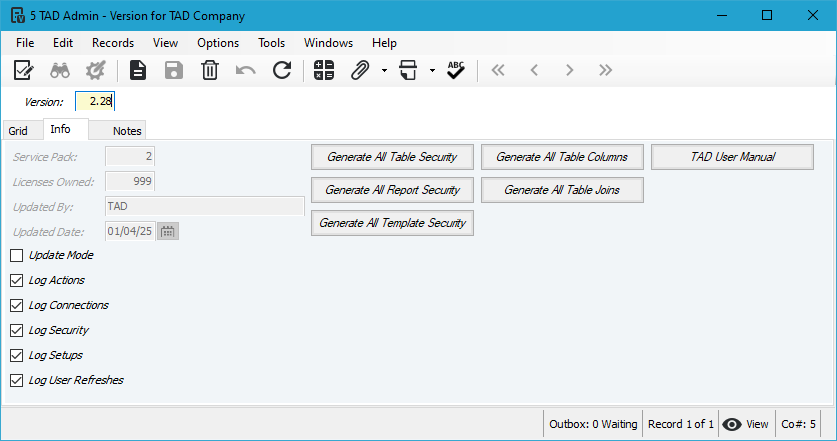Select the Info tab
This screenshot has width=837, height=441.
pyautogui.click(x=66, y=129)
